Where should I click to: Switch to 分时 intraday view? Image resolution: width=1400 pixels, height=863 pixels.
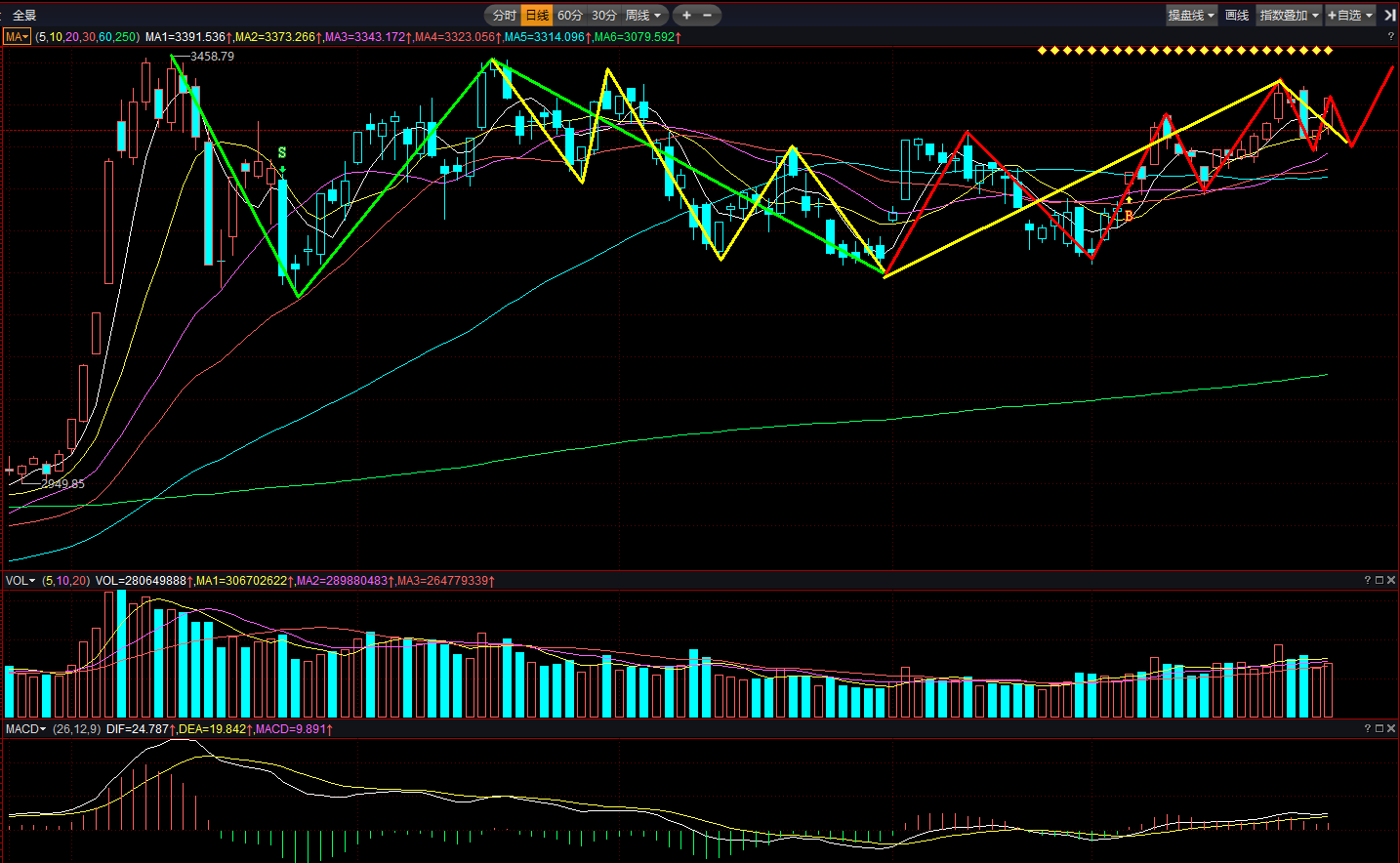point(504,15)
